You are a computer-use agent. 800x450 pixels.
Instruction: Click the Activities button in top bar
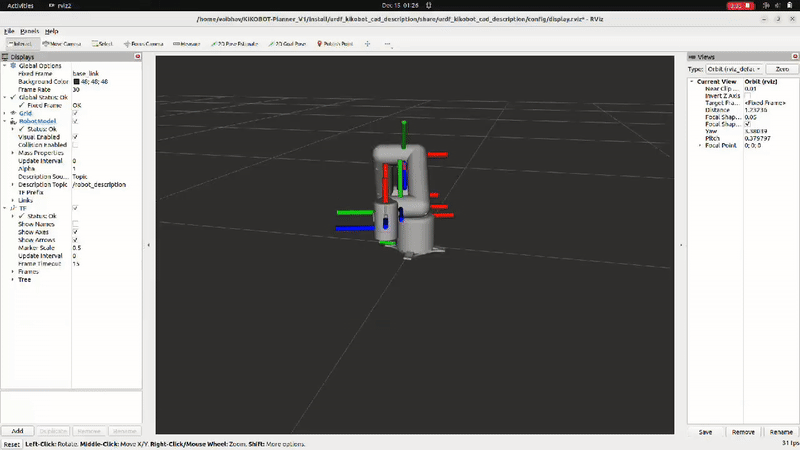pyautogui.click(x=21, y=4)
